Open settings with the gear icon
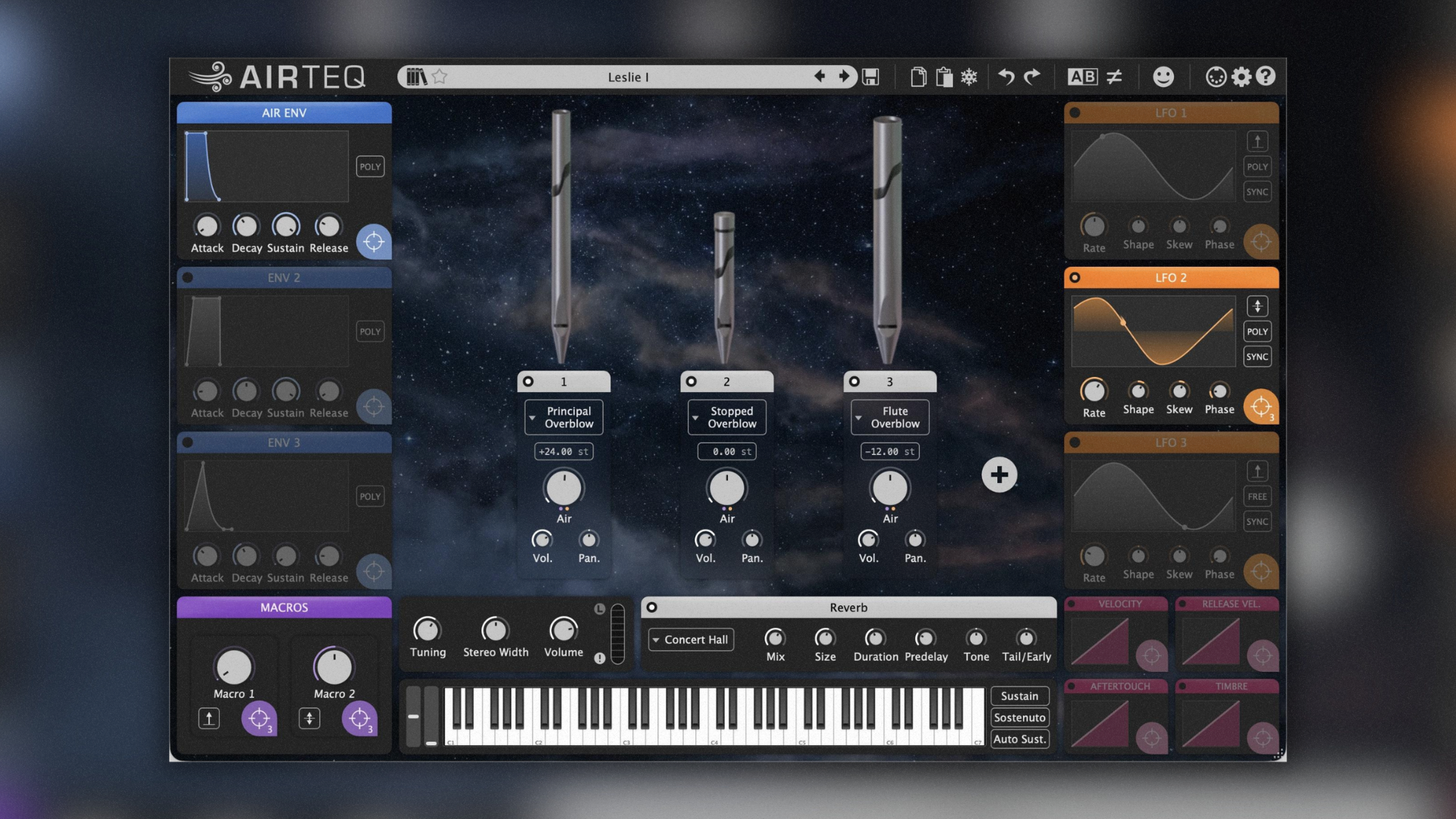The image size is (1456, 819). click(1241, 77)
